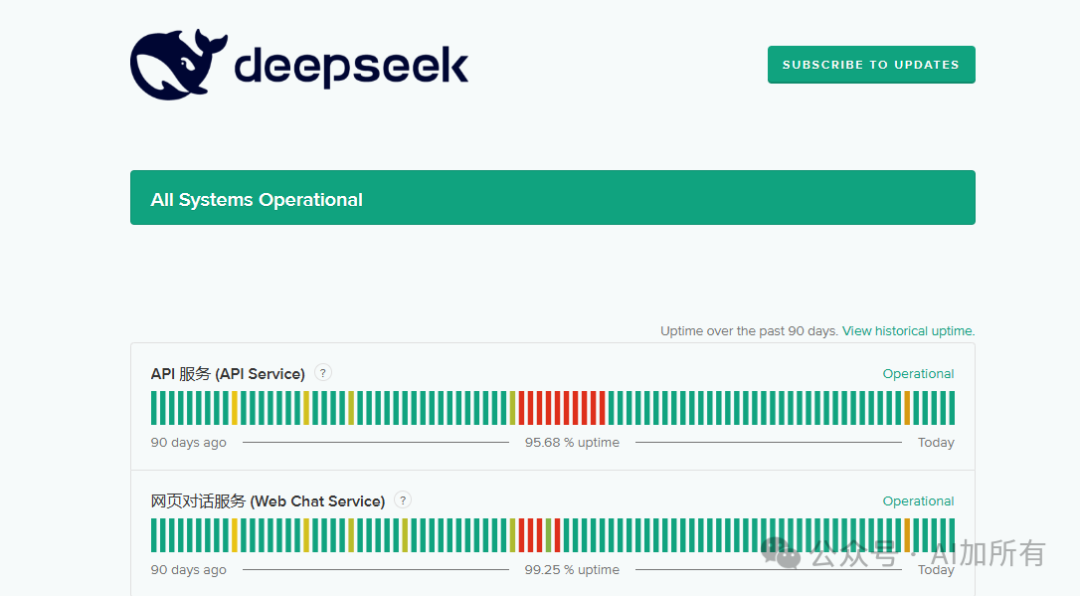Open the API Service help question mark
The image size is (1080, 596).
(323, 373)
